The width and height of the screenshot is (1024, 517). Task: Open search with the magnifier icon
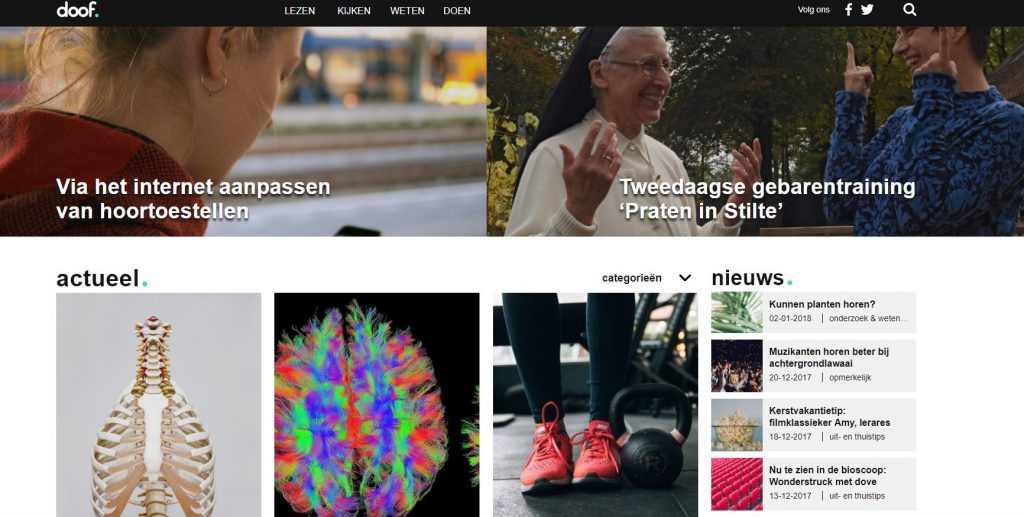coord(910,10)
